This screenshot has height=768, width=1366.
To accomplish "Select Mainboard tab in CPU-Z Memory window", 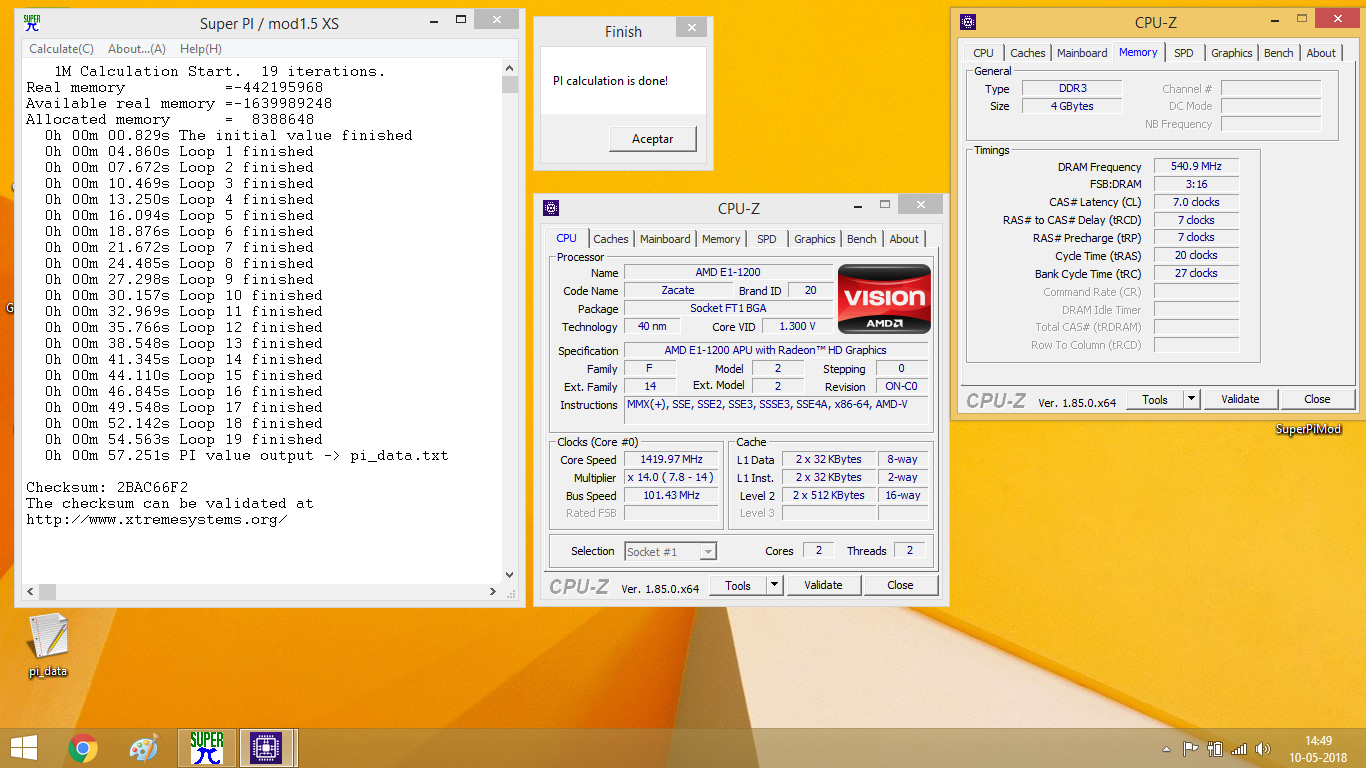I will (x=1082, y=53).
